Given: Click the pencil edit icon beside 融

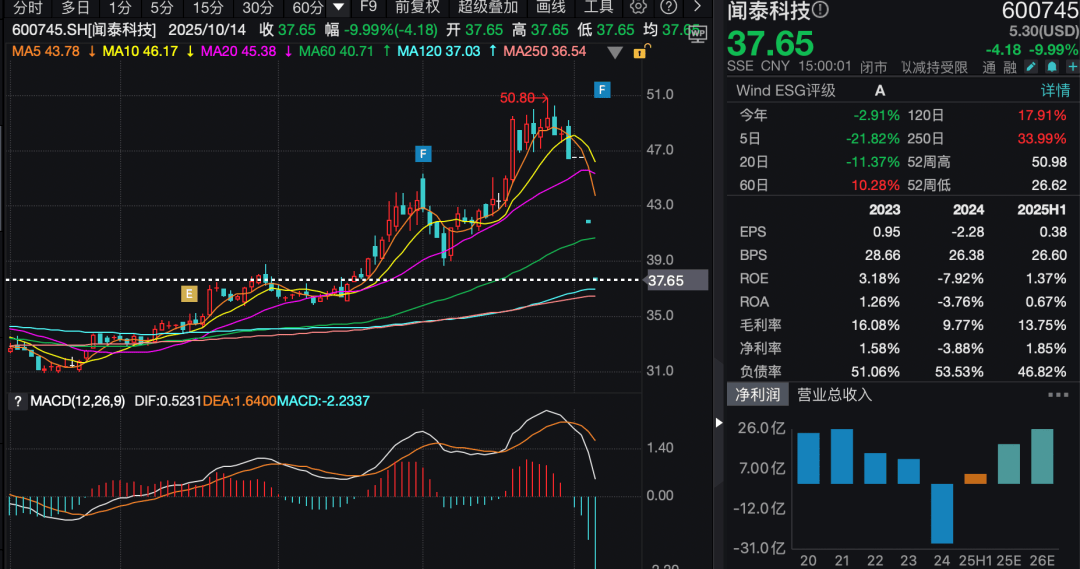Looking at the screenshot, I should point(1030,67).
